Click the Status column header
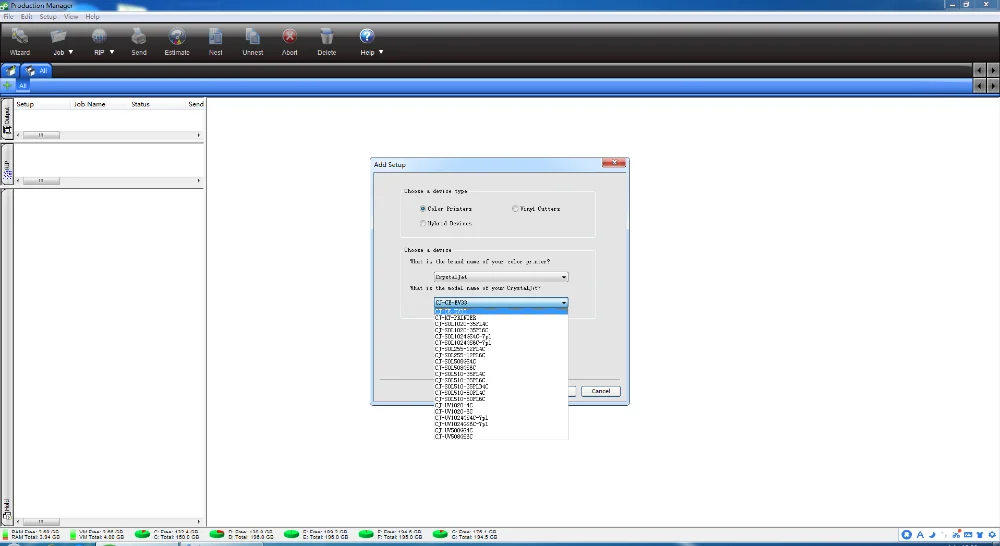 140,104
